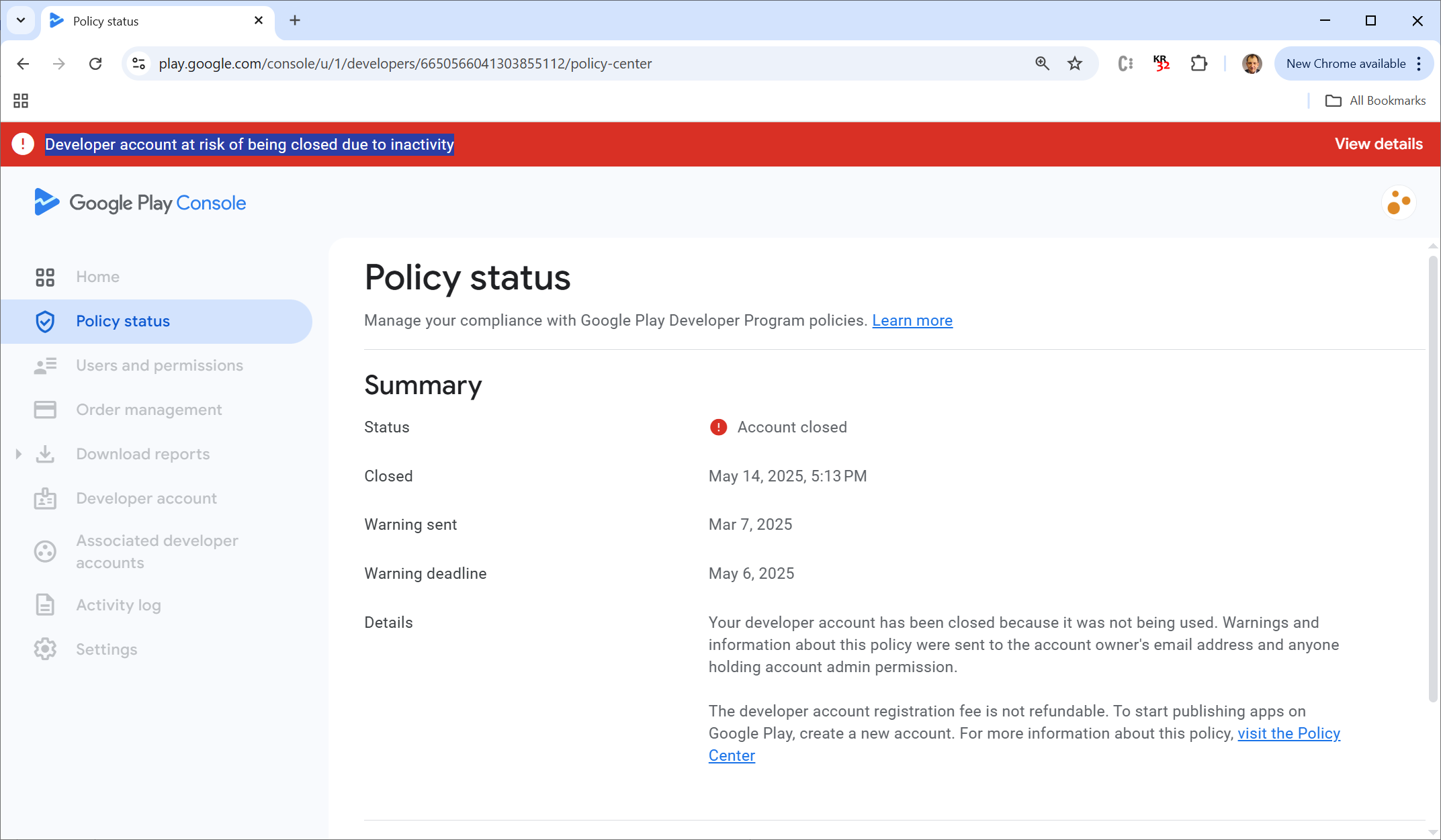The image size is (1441, 840).
Task: Click the Chrome profile picture
Action: [1252, 64]
